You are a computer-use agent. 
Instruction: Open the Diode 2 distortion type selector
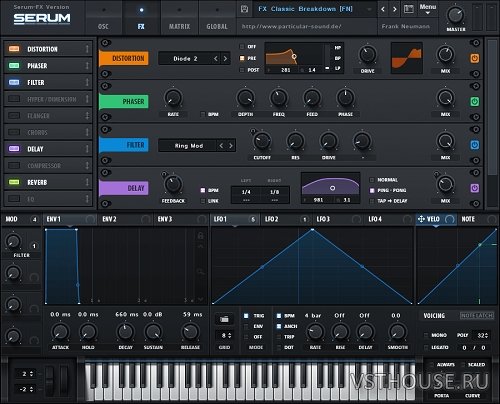pyautogui.click(x=185, y=59)
